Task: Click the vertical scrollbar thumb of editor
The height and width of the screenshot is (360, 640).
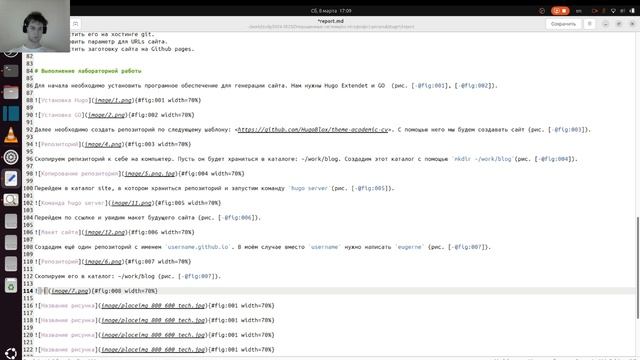Action: tap(638, 268)
